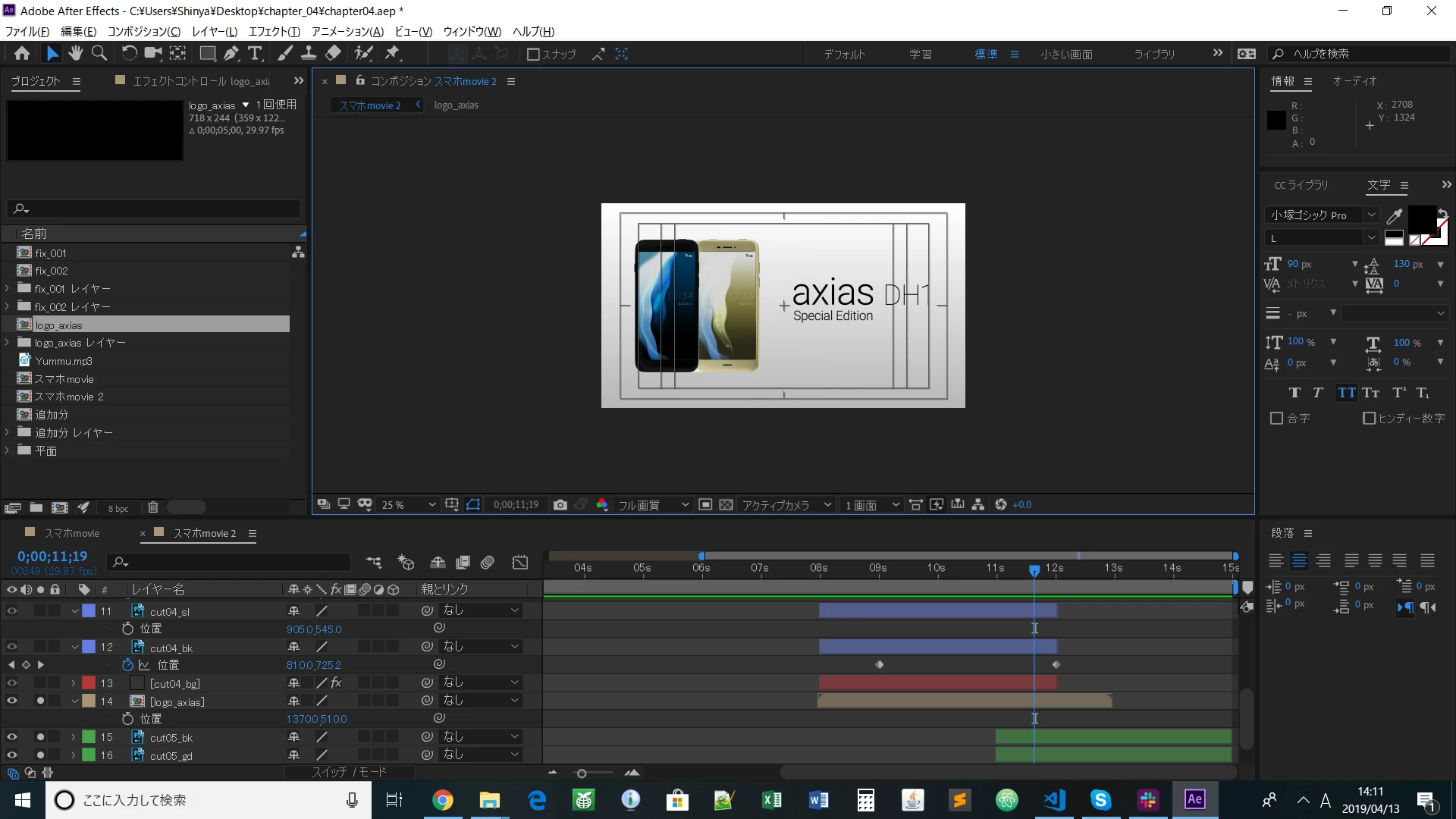This screenshot has width=1456, height=819.
Task: Expand the 追加分 レイヤー folder
Action: click(x=7, y=432)
